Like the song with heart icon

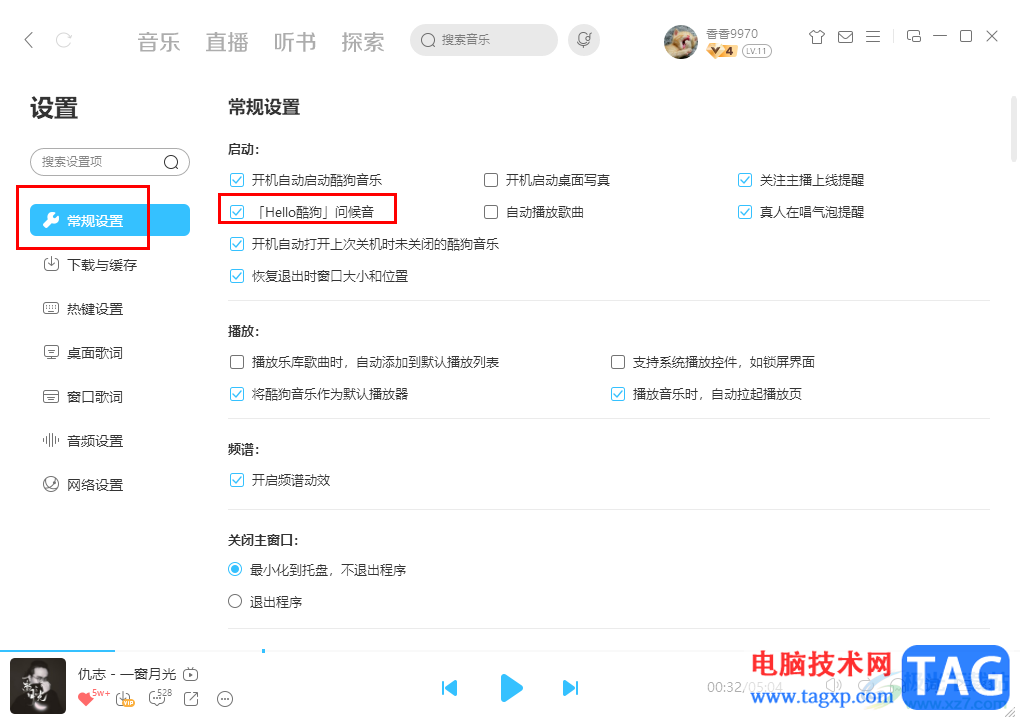pyautogui.click(x=85, y=699)
